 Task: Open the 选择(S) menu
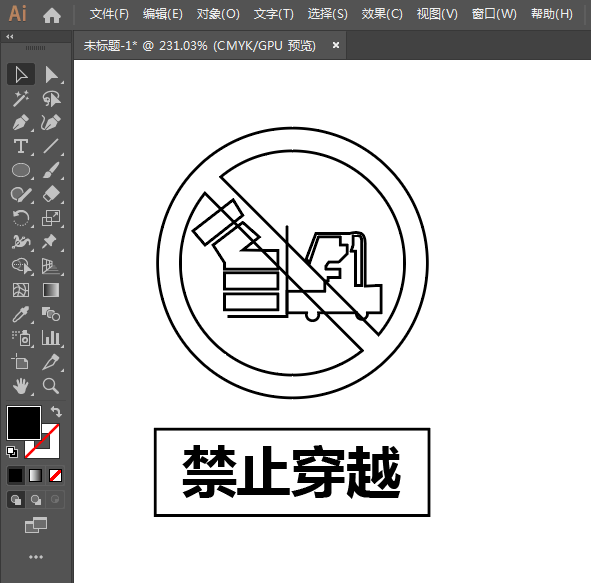(328, 14)
